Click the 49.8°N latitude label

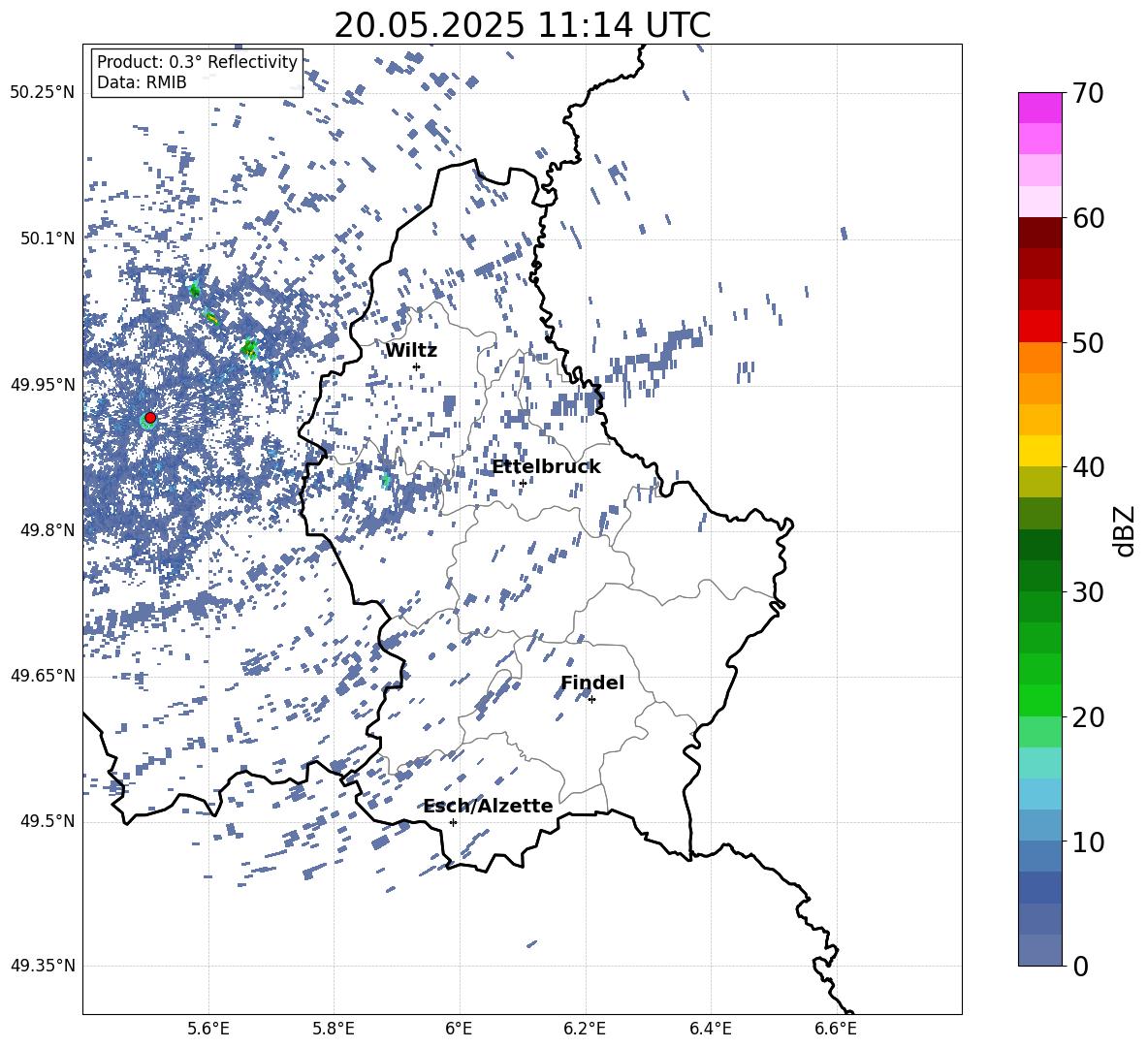click(48, 530)
